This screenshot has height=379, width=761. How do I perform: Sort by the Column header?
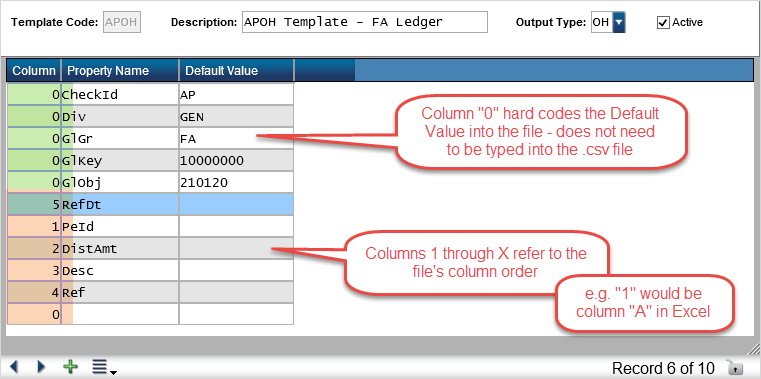click(33, 70)
